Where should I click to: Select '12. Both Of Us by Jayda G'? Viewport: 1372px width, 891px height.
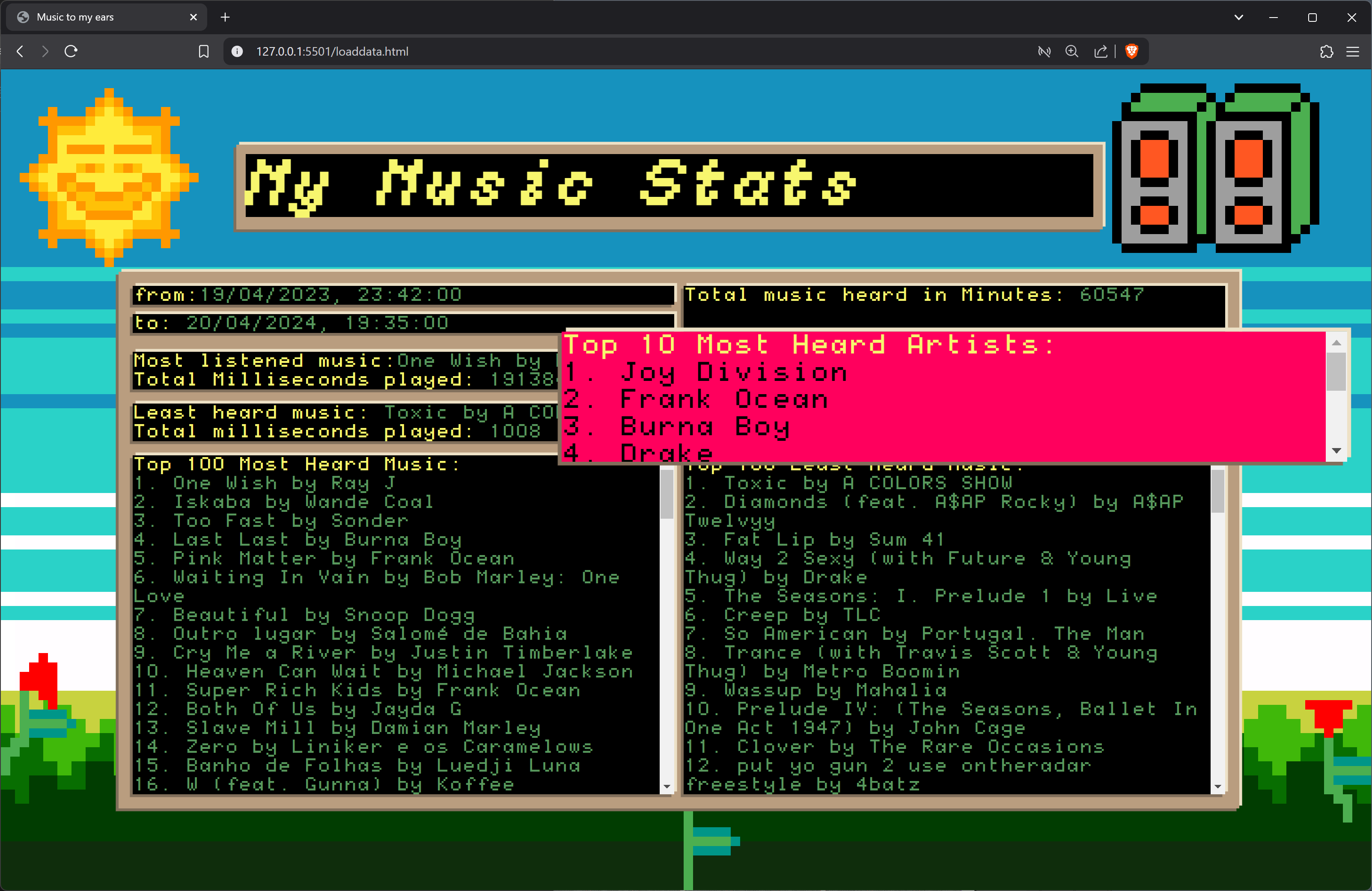pos(298,709)
